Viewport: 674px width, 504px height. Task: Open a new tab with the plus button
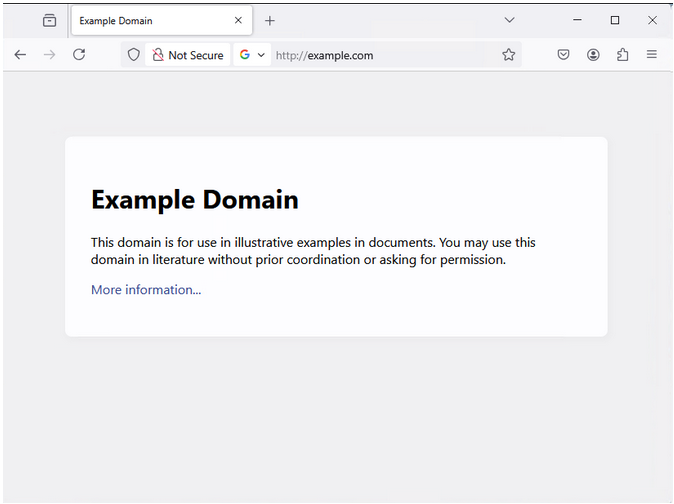point(270,21)
